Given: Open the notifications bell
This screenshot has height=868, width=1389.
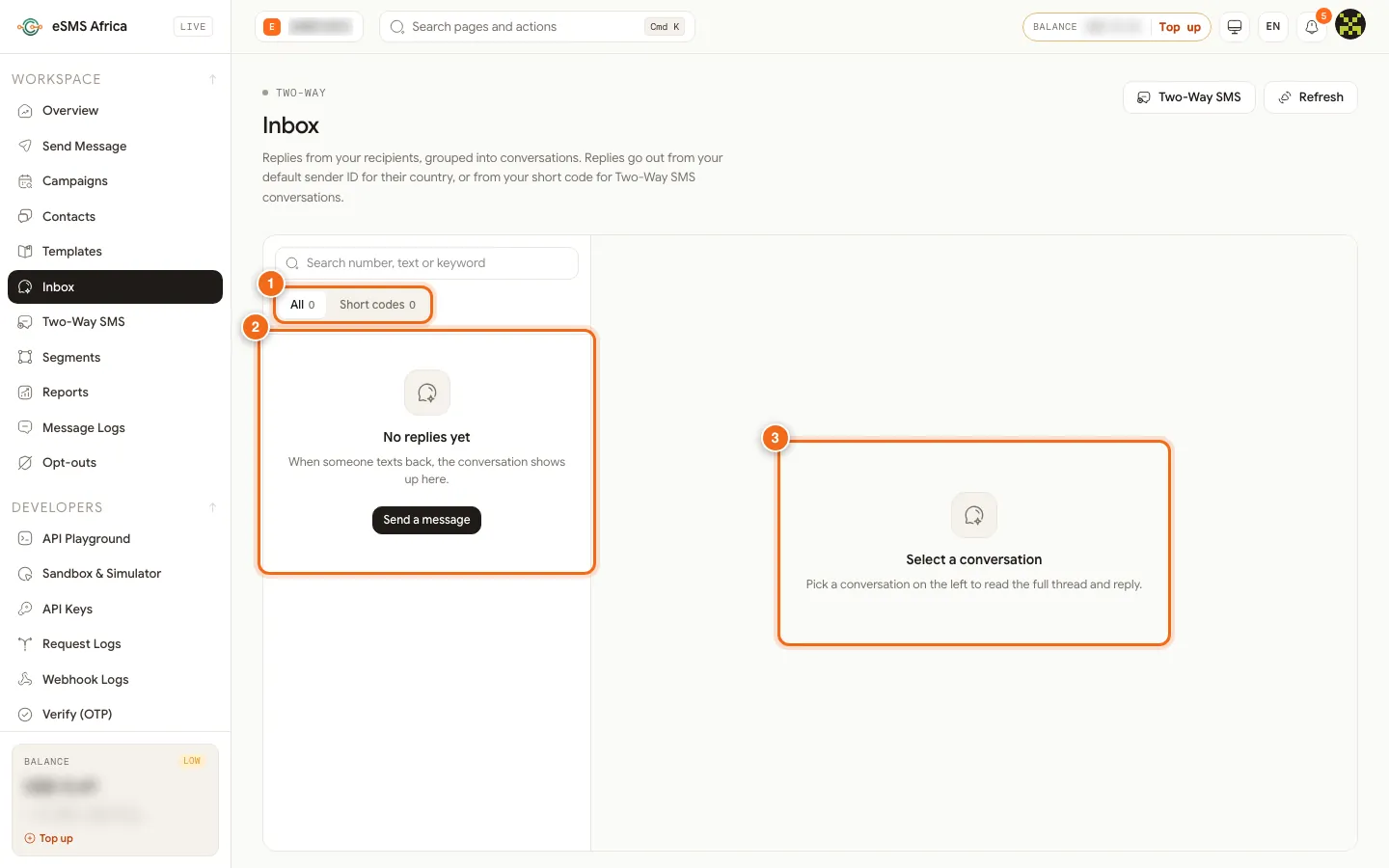Looking at the screenshot, I should point(1312,27).
